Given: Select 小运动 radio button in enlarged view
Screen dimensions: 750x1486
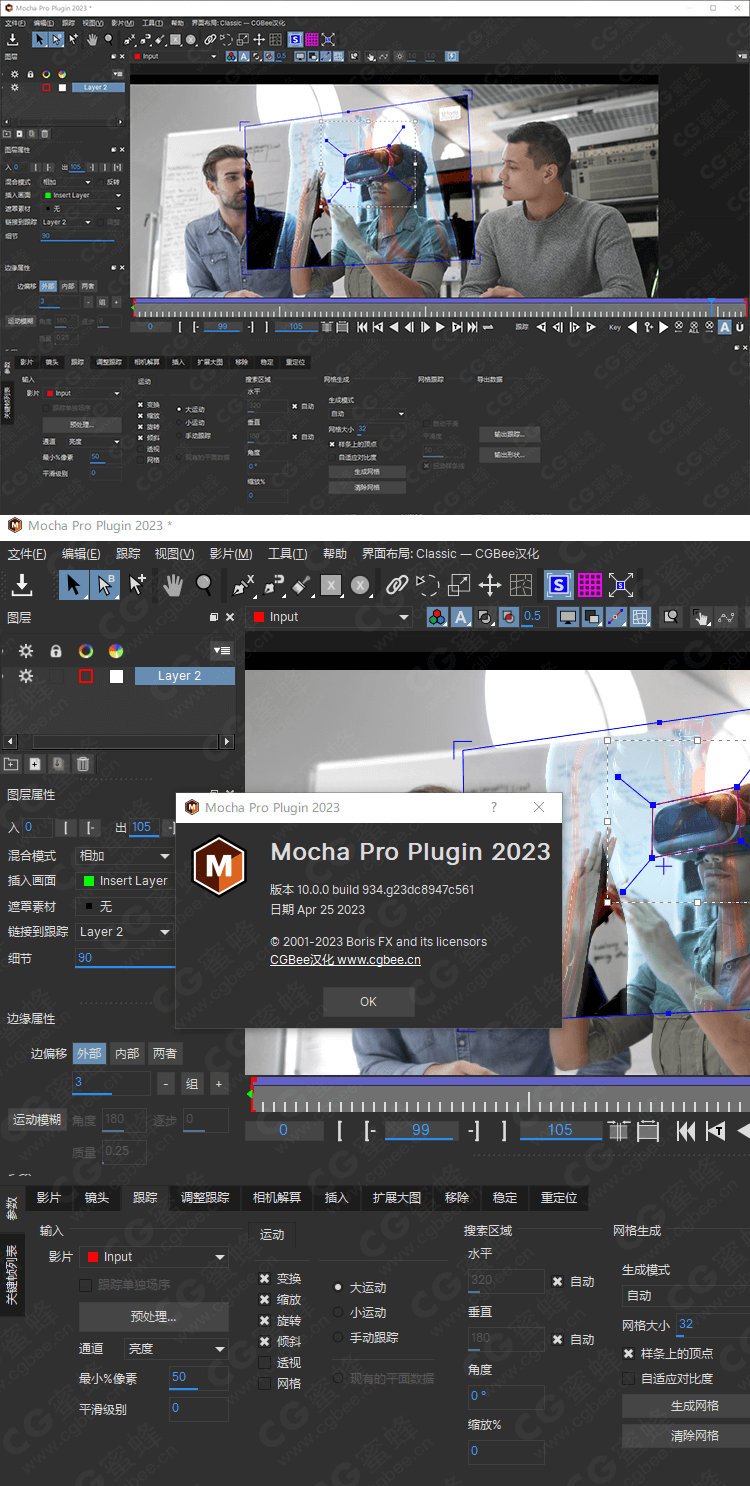Looking at the screenshot, I should (339, 1313).
